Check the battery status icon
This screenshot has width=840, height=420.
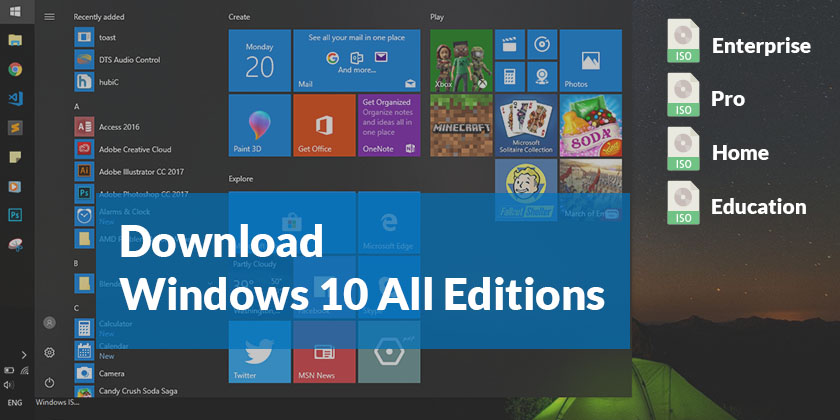coord(9,370)
